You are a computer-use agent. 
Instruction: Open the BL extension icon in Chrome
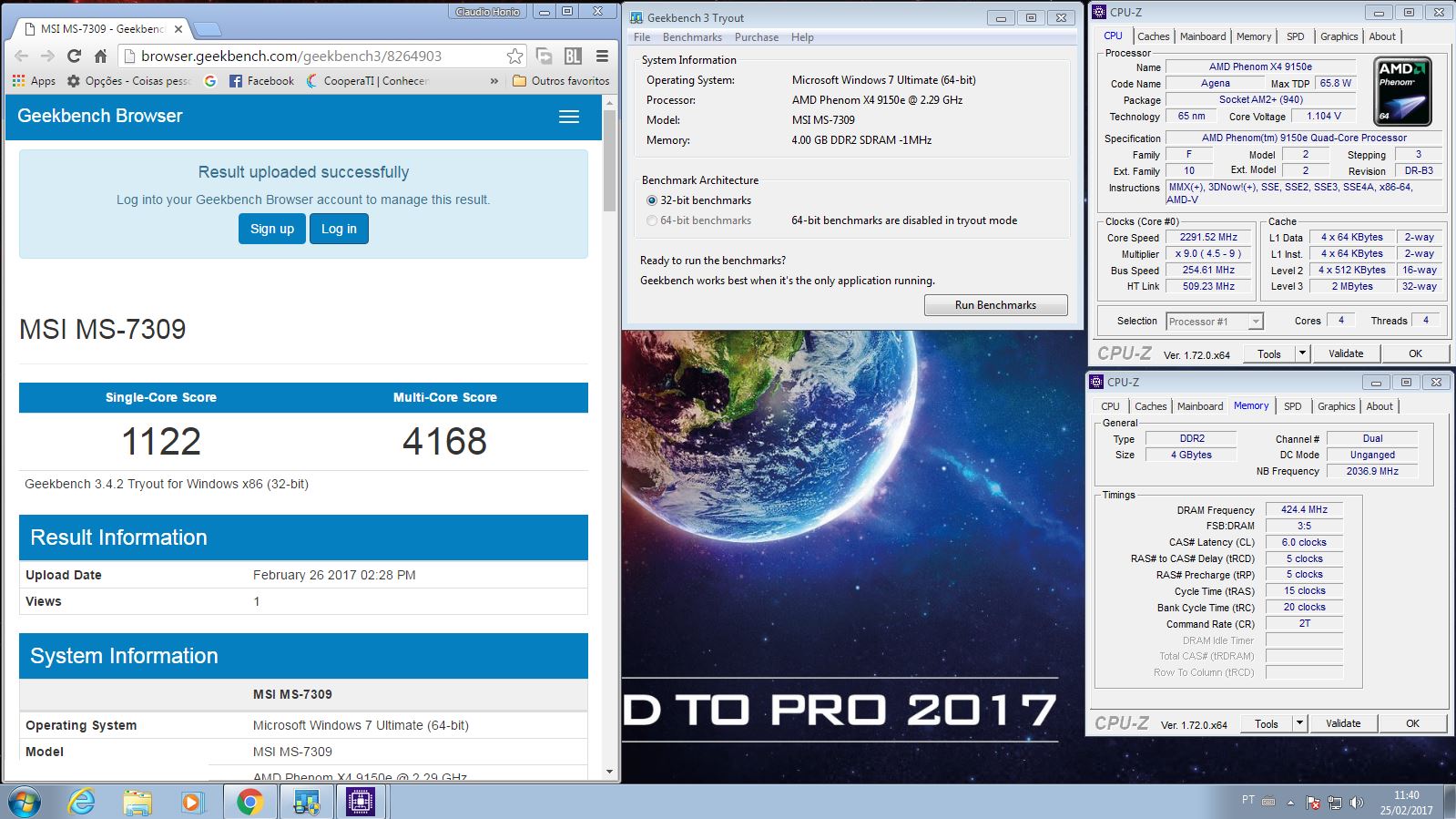573,56
